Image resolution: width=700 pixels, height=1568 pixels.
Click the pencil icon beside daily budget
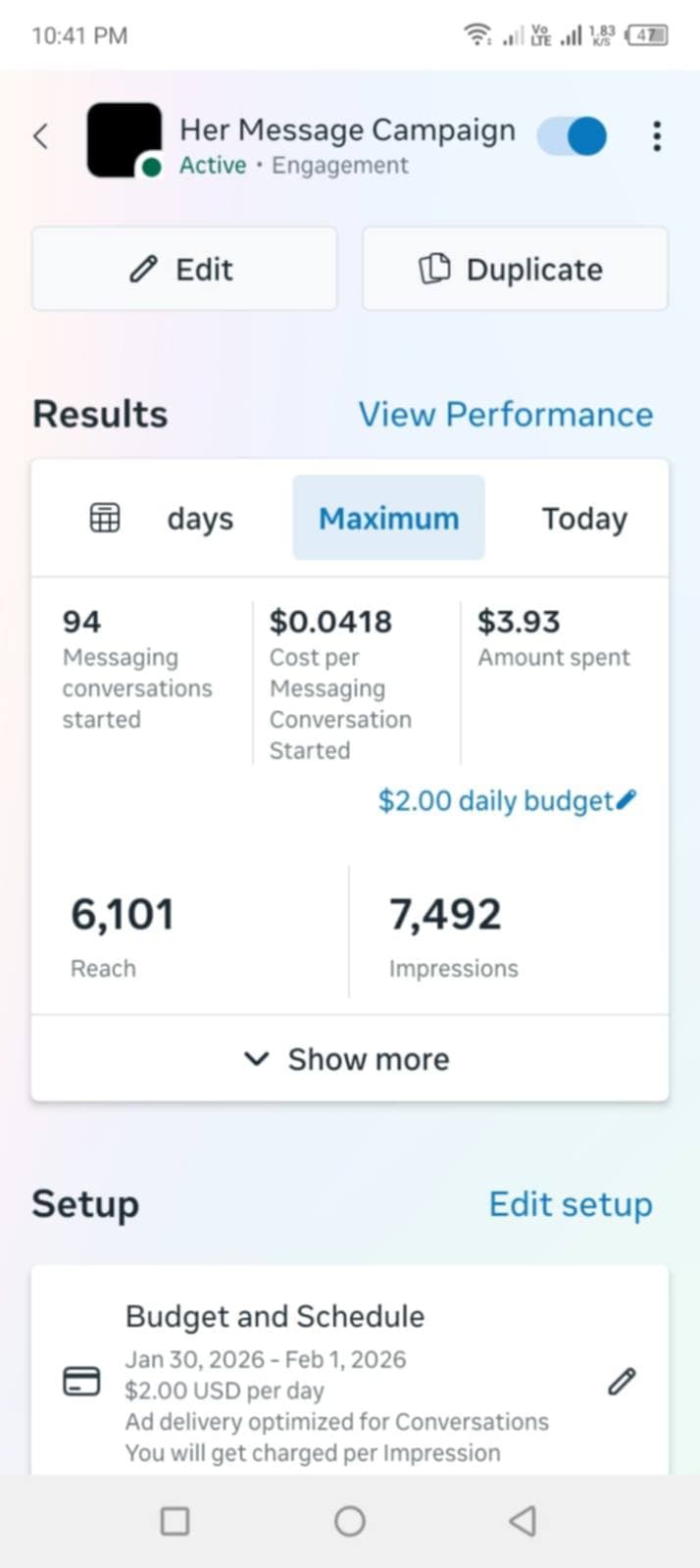click(x=627, y=799)
